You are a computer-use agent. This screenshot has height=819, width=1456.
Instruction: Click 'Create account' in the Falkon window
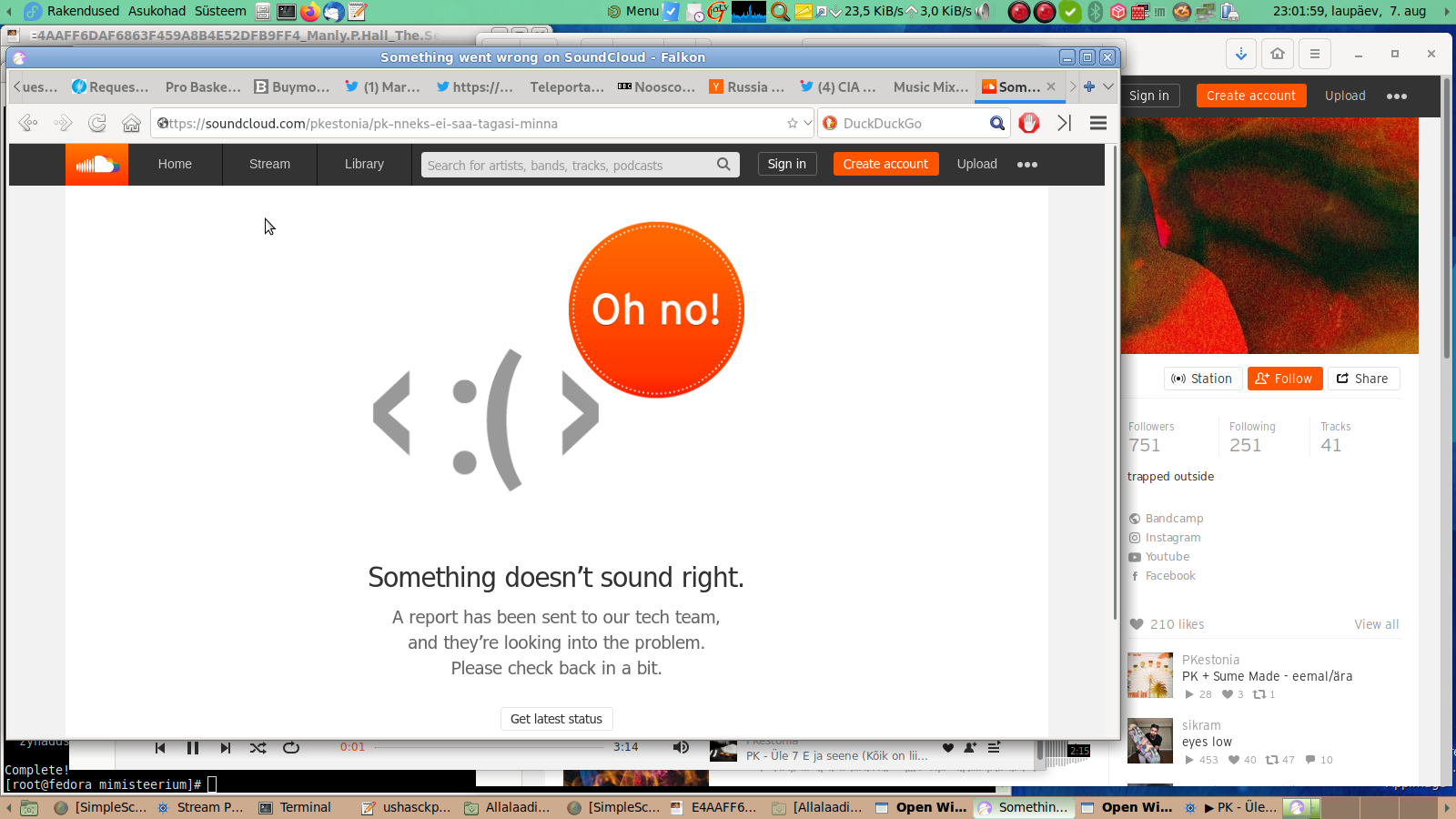click(x=885, y=164)
